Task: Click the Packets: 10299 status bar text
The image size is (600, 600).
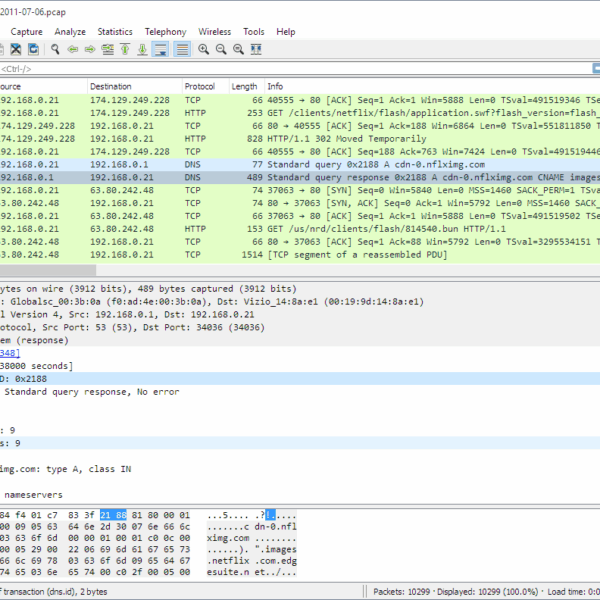Action: coord(401,592)
